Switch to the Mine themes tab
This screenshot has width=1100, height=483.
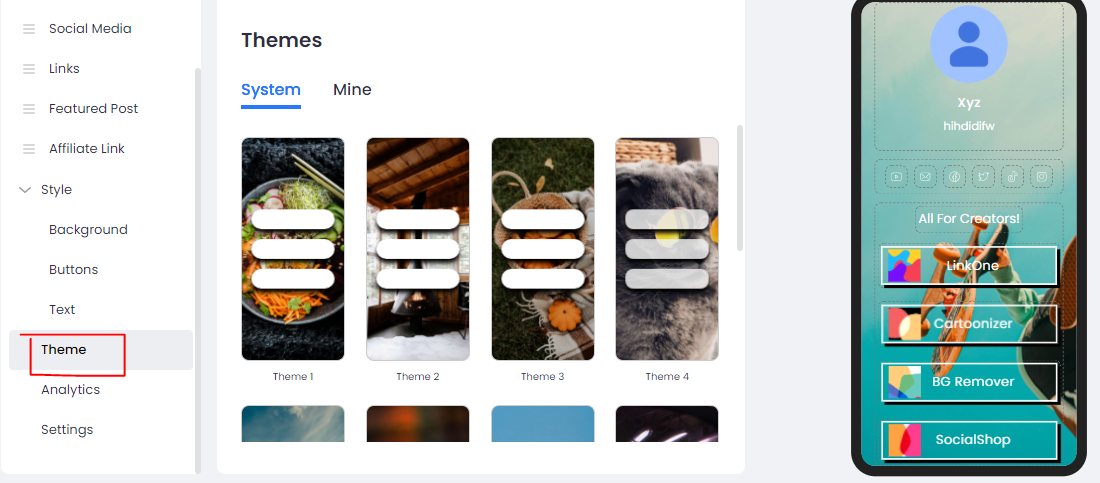[x=352, y=90]
